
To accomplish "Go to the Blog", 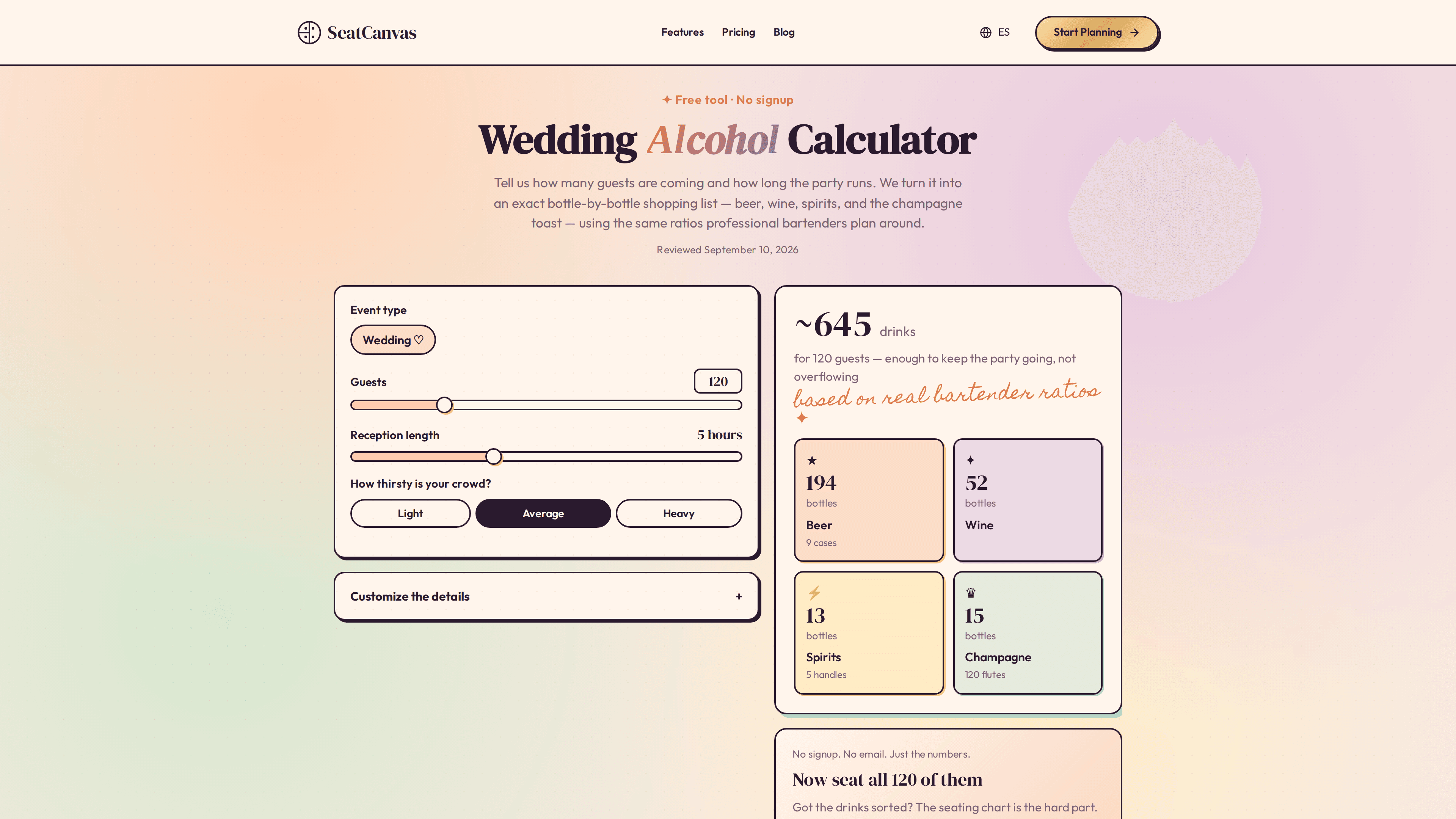I will [784, 32].
